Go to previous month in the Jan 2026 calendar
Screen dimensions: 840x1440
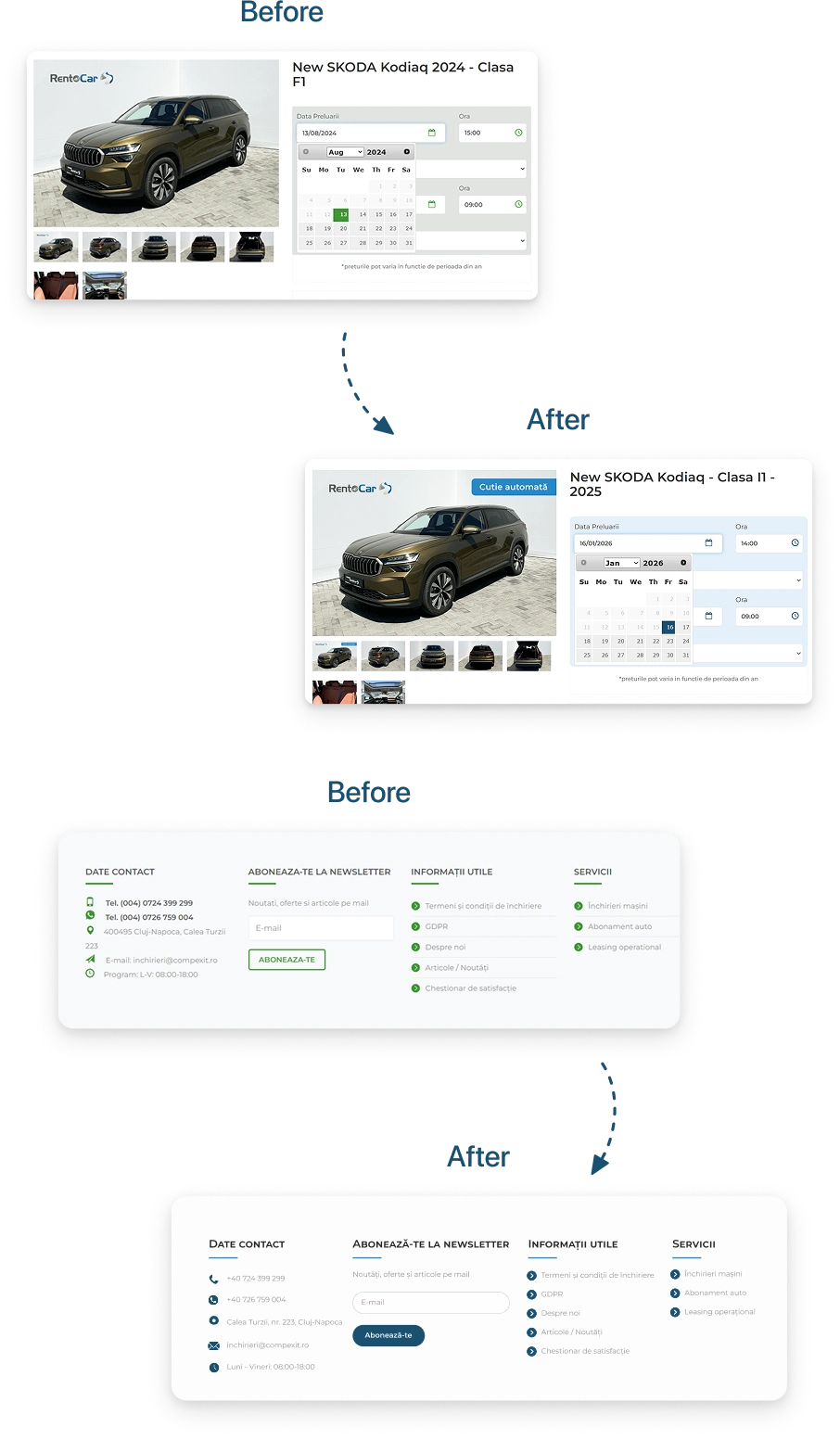pos(583,563)
